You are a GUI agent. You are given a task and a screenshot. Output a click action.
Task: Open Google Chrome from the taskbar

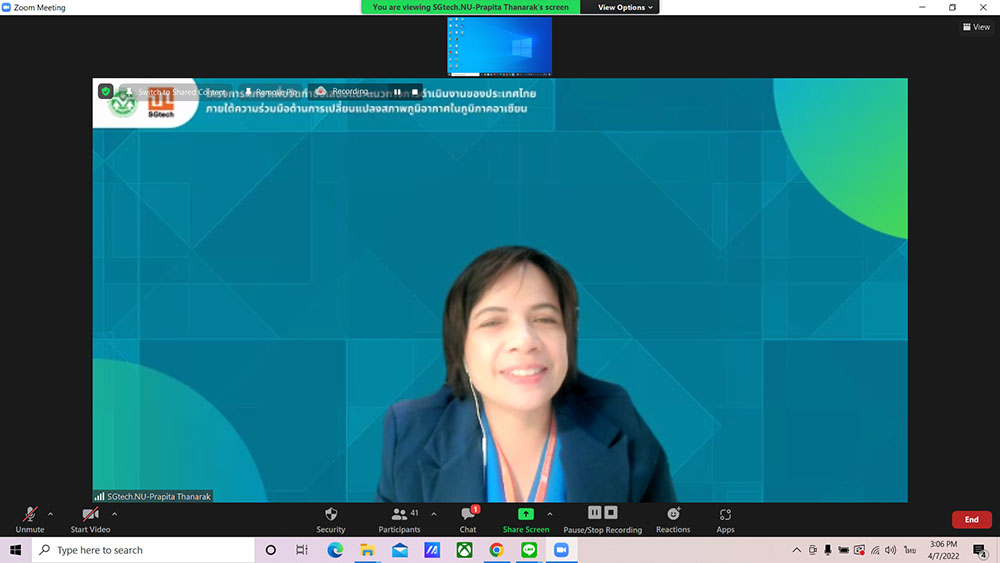tap(497, 550)
